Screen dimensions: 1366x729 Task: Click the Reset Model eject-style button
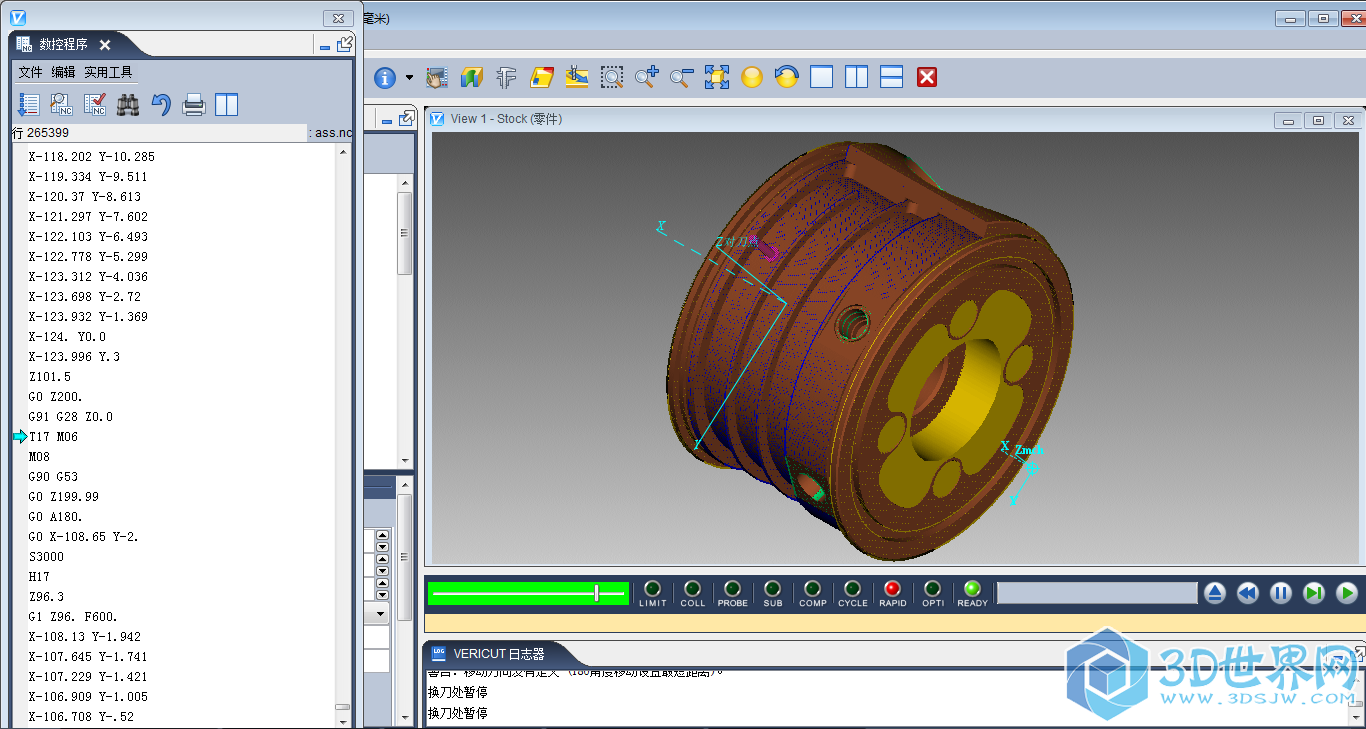click(x=1214, y=593)
